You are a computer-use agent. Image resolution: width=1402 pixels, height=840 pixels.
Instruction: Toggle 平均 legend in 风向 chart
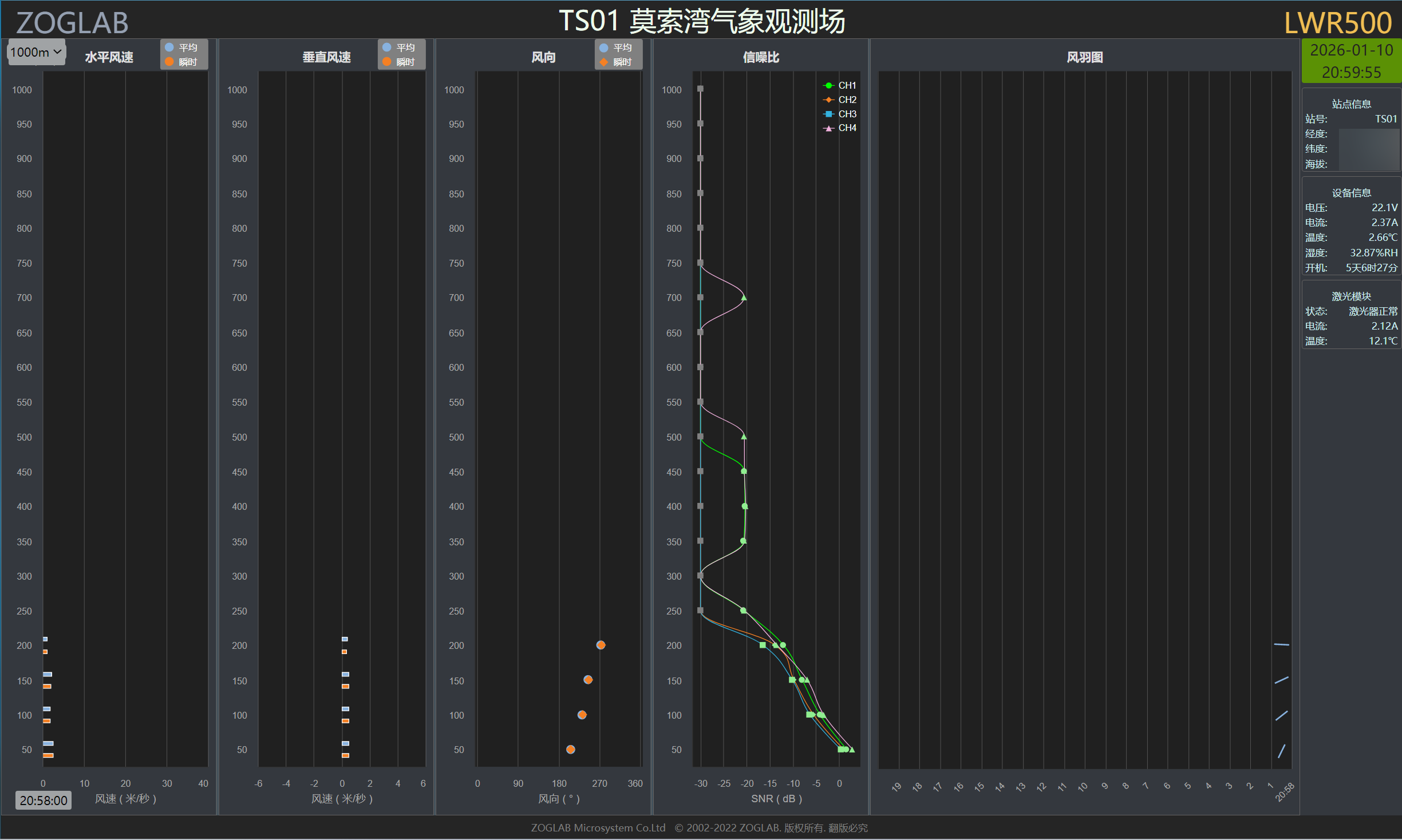pyautogui.click(x=616, y=47)
